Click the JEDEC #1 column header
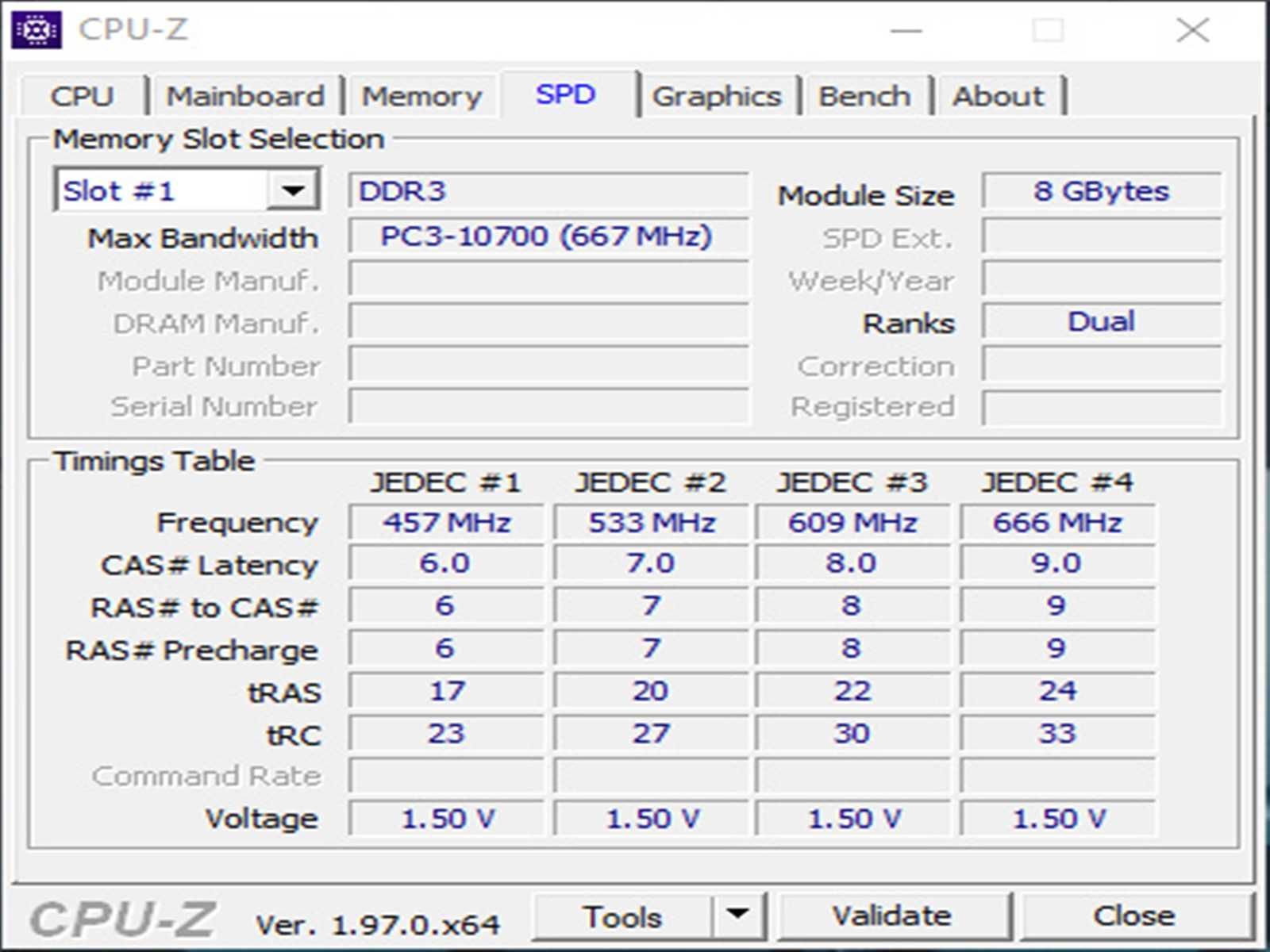 click(x=445, y=482)
